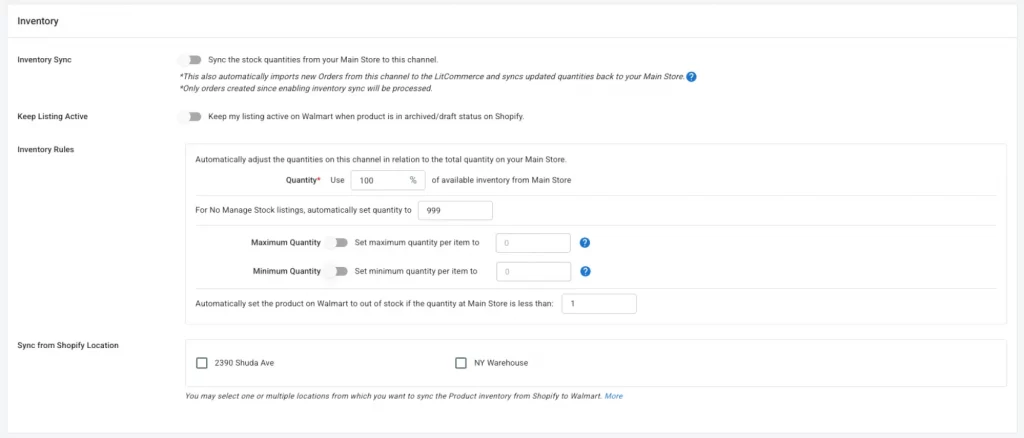Click 'Set maximum quantity per item to' text

[x=417, y=243]
